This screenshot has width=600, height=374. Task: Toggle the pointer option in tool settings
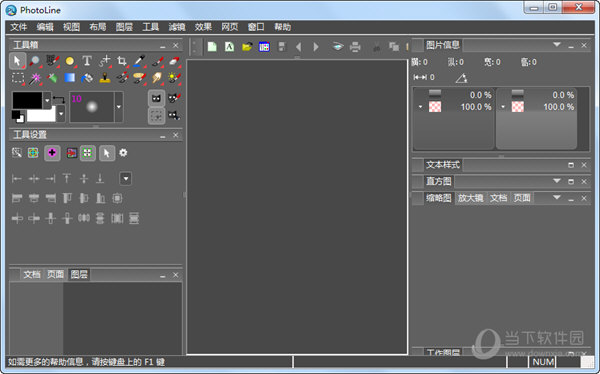pyautogui.click(x=107, y=153)
